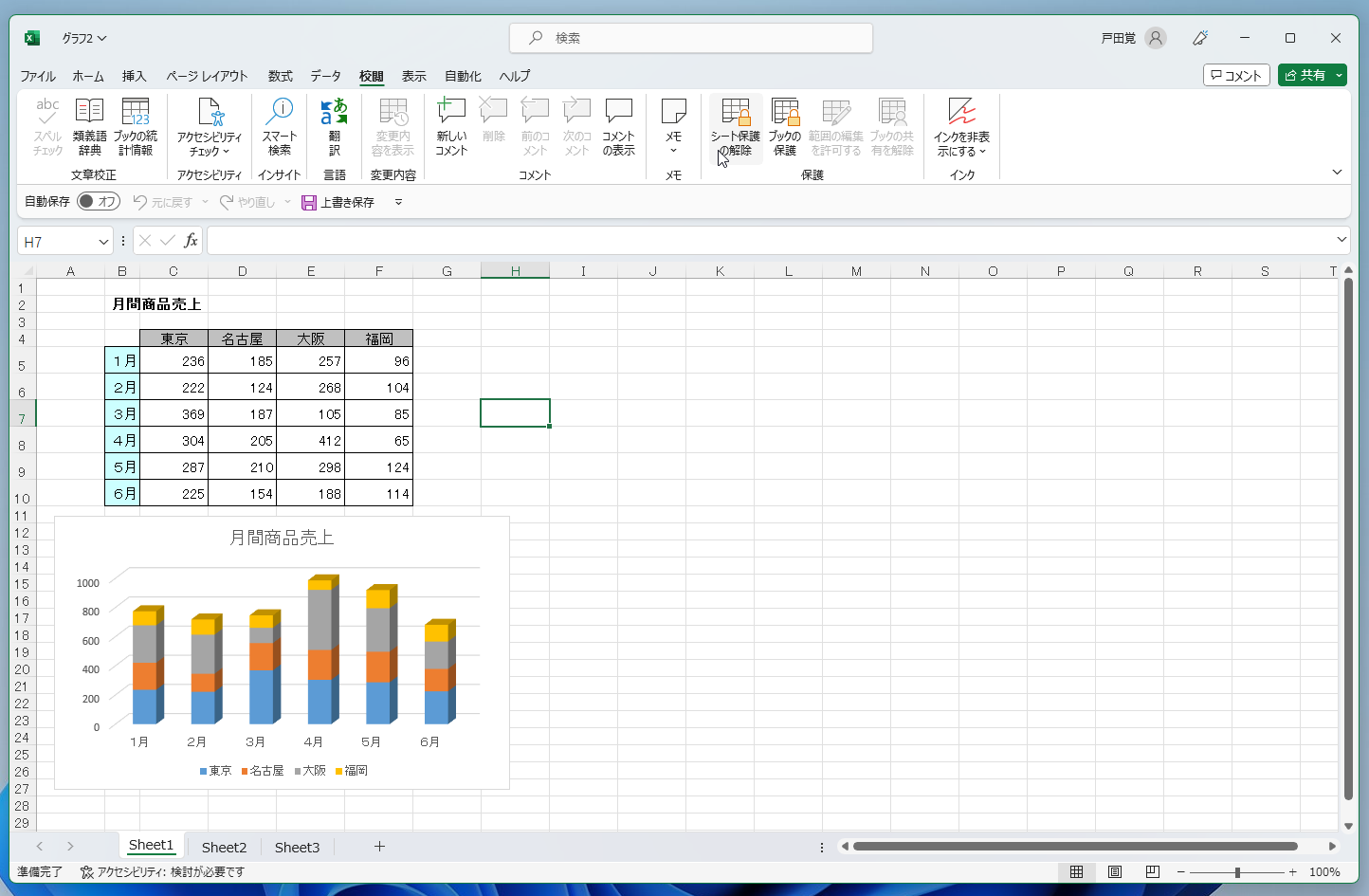Add a new sheet with plus button
This screenshot has width=1369, height=896.
379,847
